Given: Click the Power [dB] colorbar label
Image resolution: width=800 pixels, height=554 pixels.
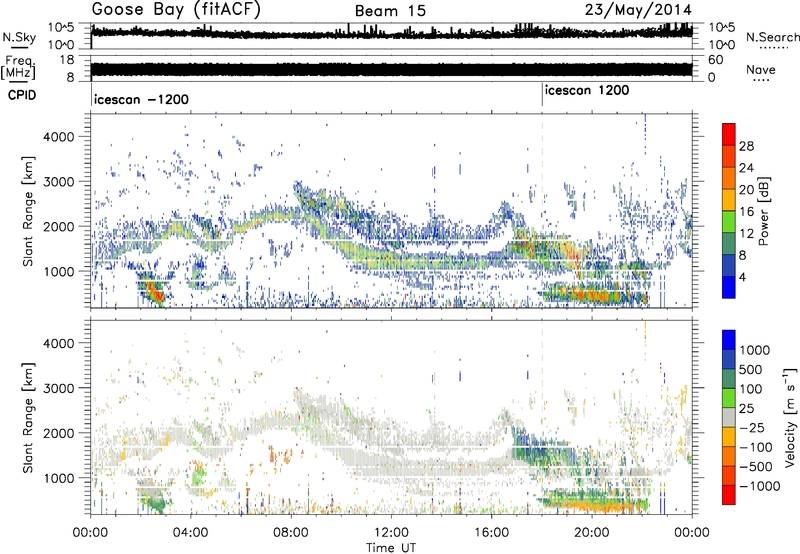Looking at the screenshot, I should tap(763, 211).
